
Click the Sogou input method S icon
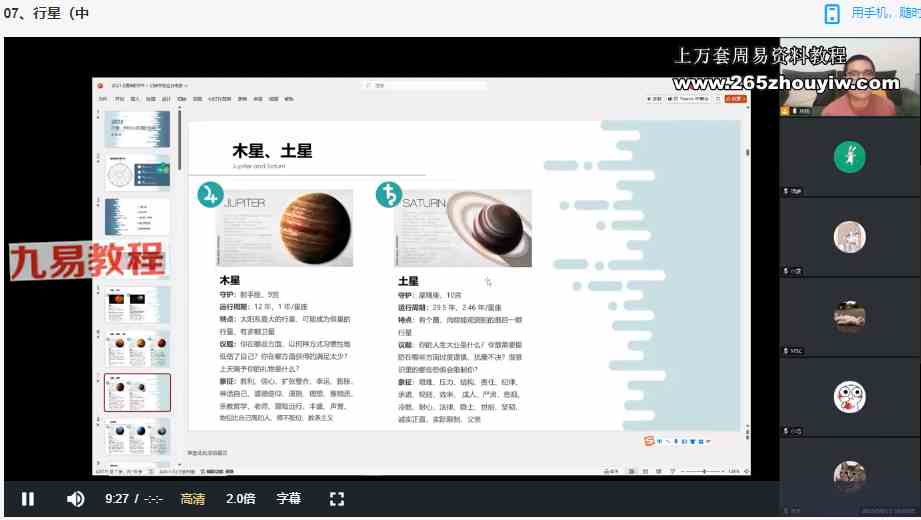click(x=650, y=440)
